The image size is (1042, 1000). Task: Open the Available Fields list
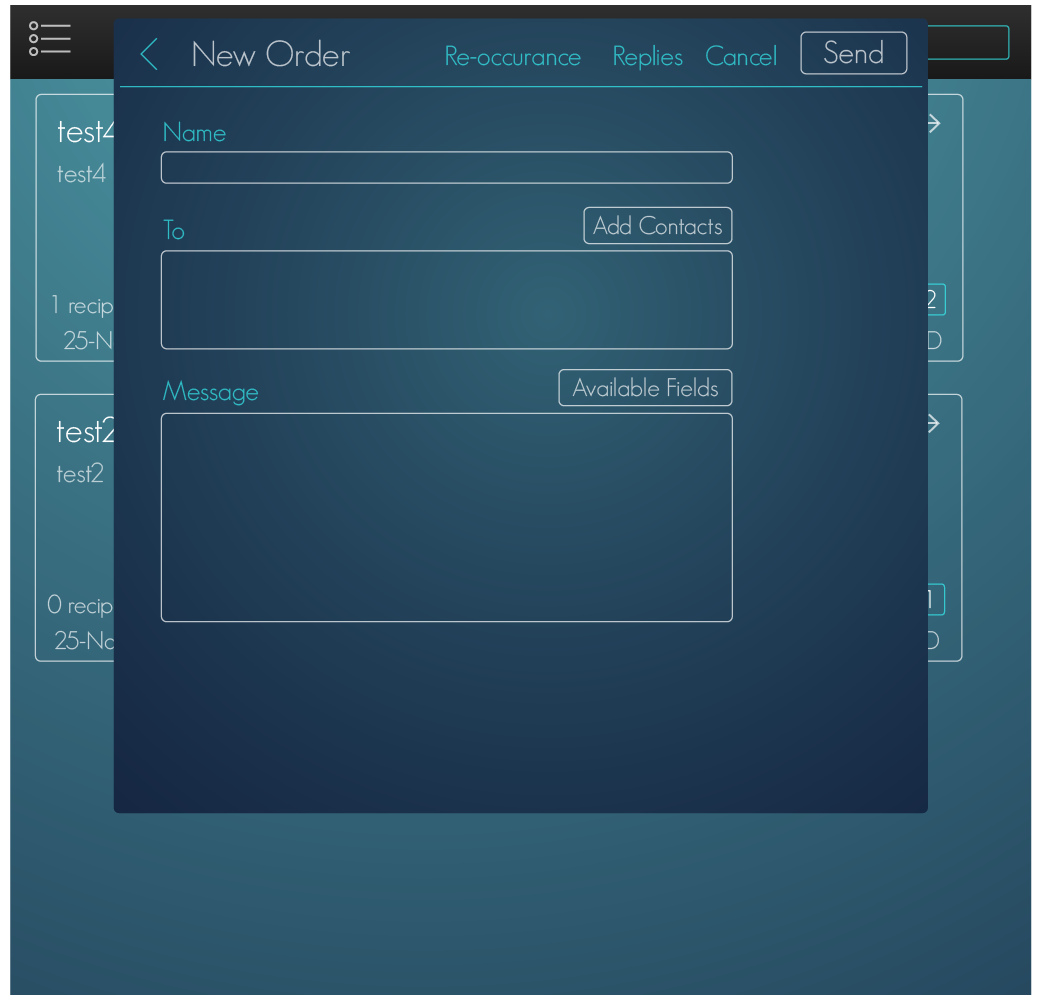pyautogui.click(x=645, y=387)
